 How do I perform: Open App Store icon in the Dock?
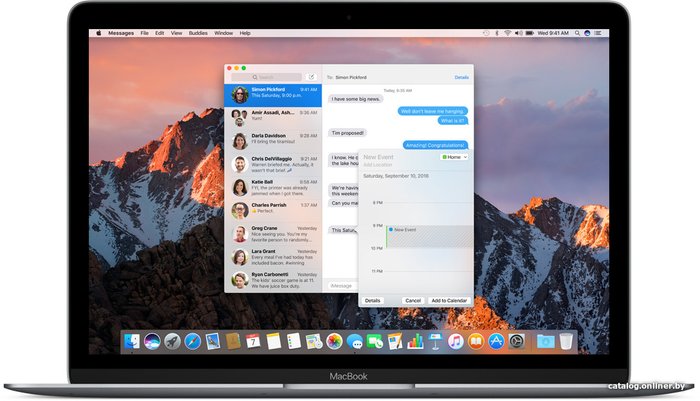[x=496, y=342]
